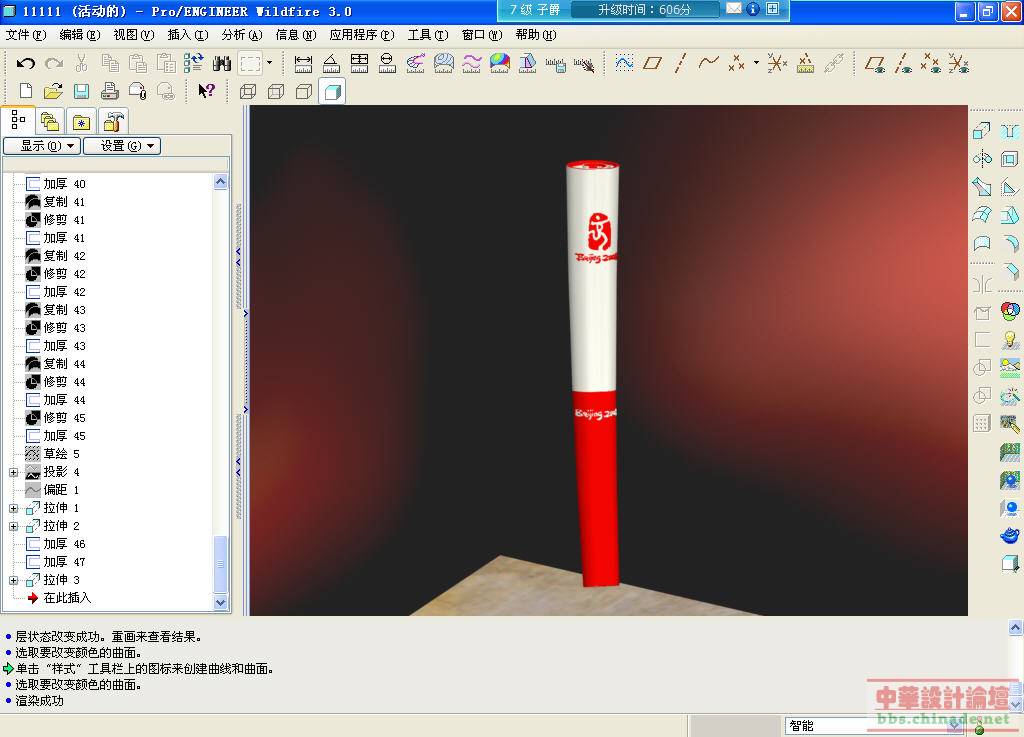Open the 显示 dropdown in model tree
The height and width of the screenshot is (737, 1024).
[41, 146]
